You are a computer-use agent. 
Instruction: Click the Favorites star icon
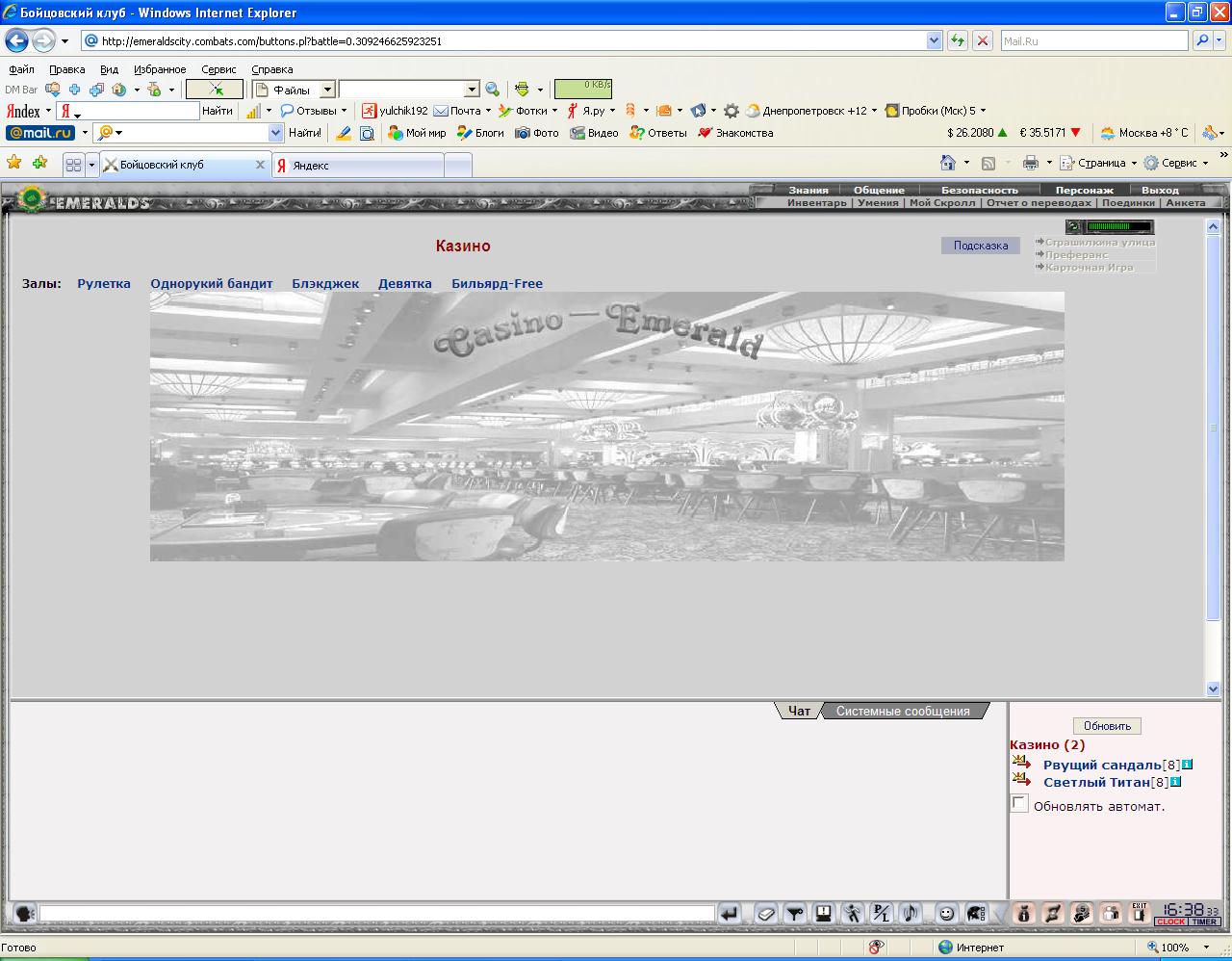point(14,163)
